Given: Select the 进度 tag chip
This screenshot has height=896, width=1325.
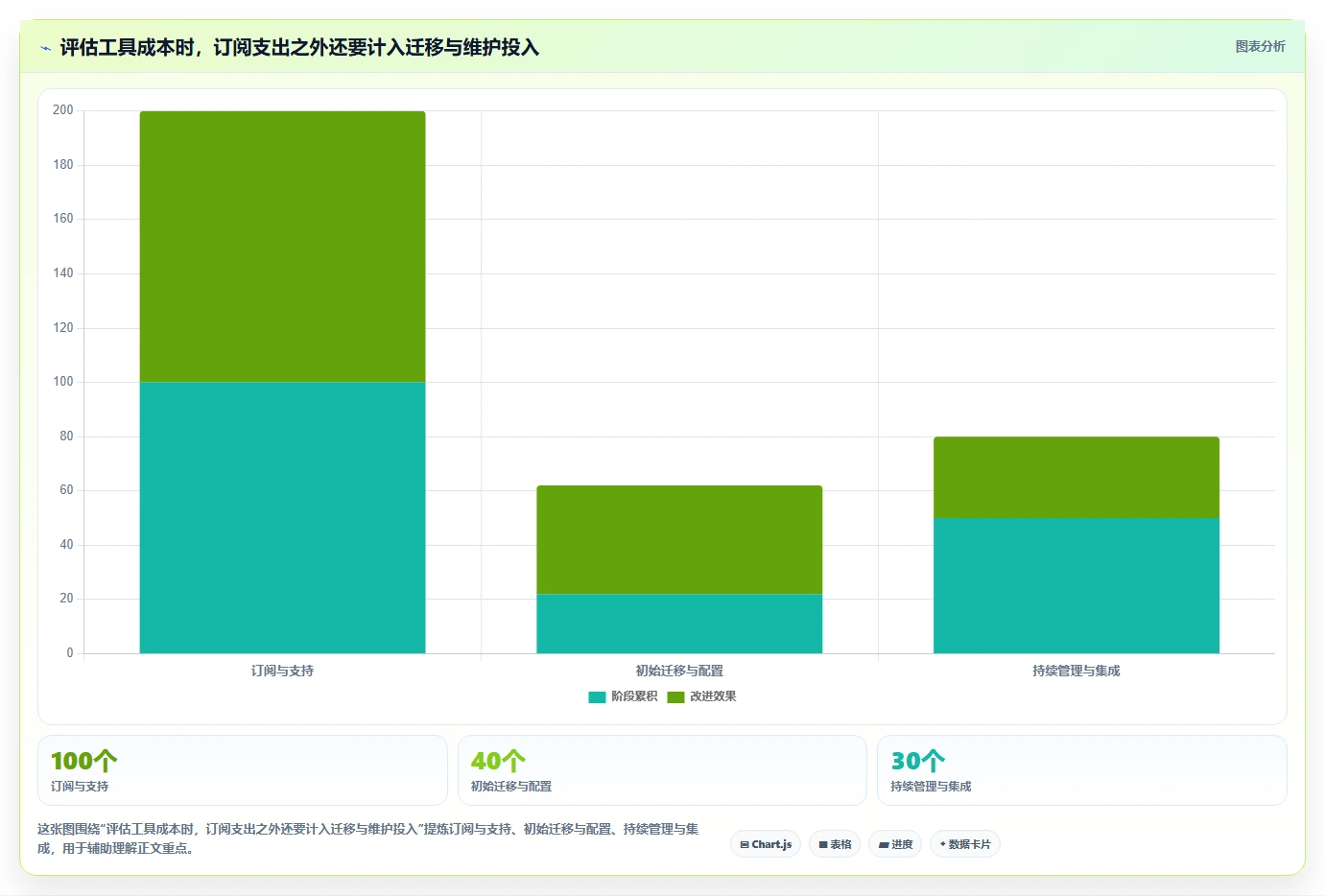Looking at the screenshot, I should click(895, 844).
